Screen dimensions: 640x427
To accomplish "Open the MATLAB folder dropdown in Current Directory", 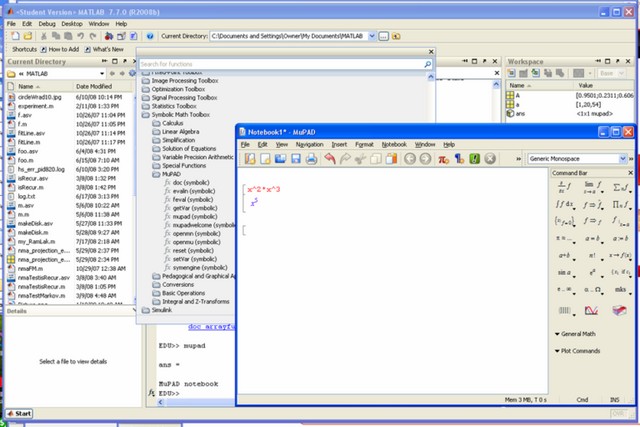I will click(102, 73).
